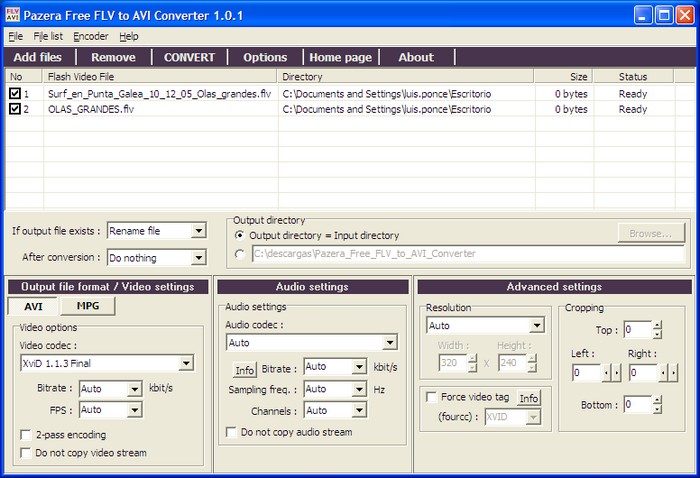Click the Remove toolbar button
Image resolution: width=700 pixels, height=478 pixels.
pos(113,57)
